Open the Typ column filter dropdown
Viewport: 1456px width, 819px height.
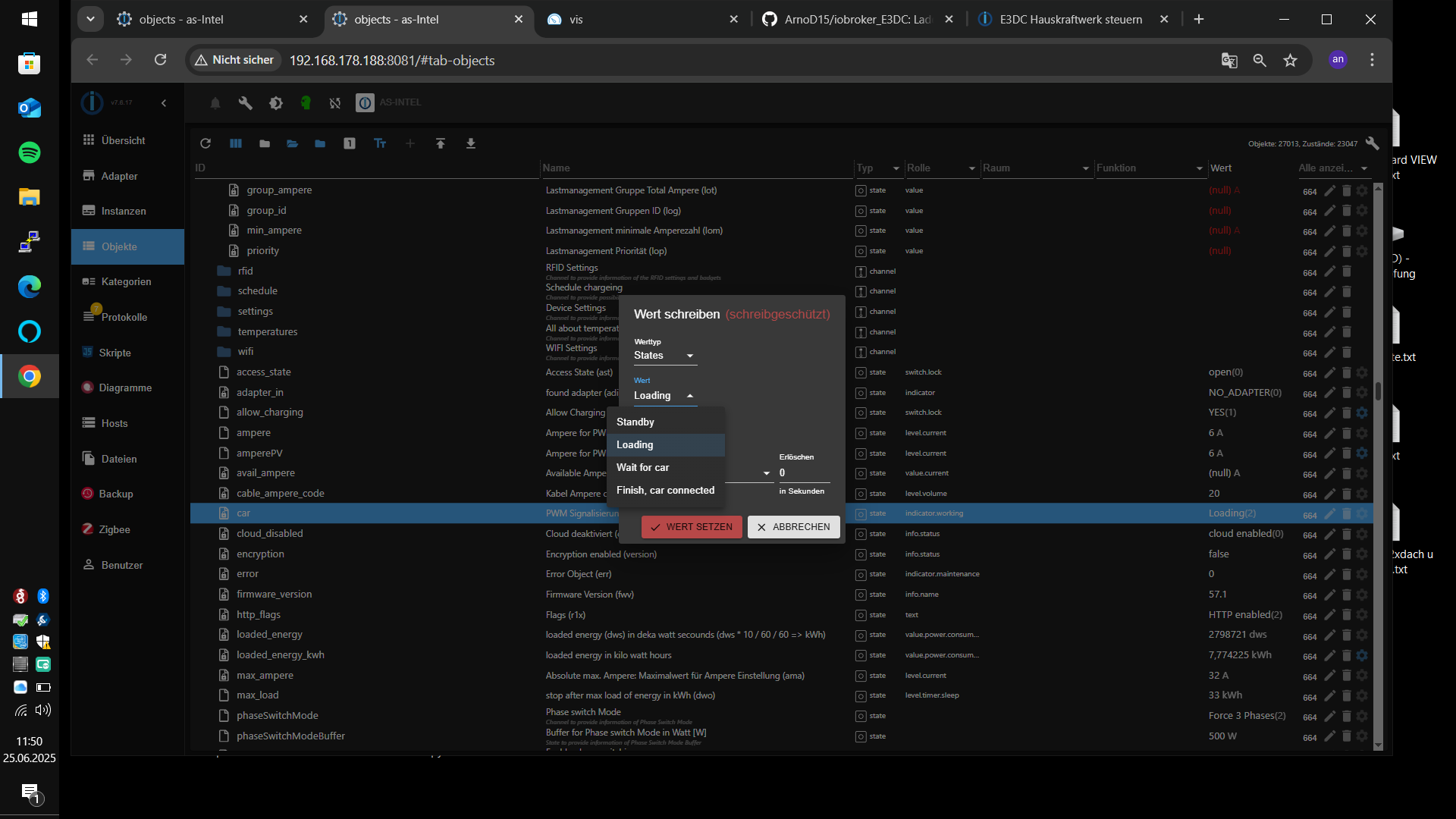point(896,168)
